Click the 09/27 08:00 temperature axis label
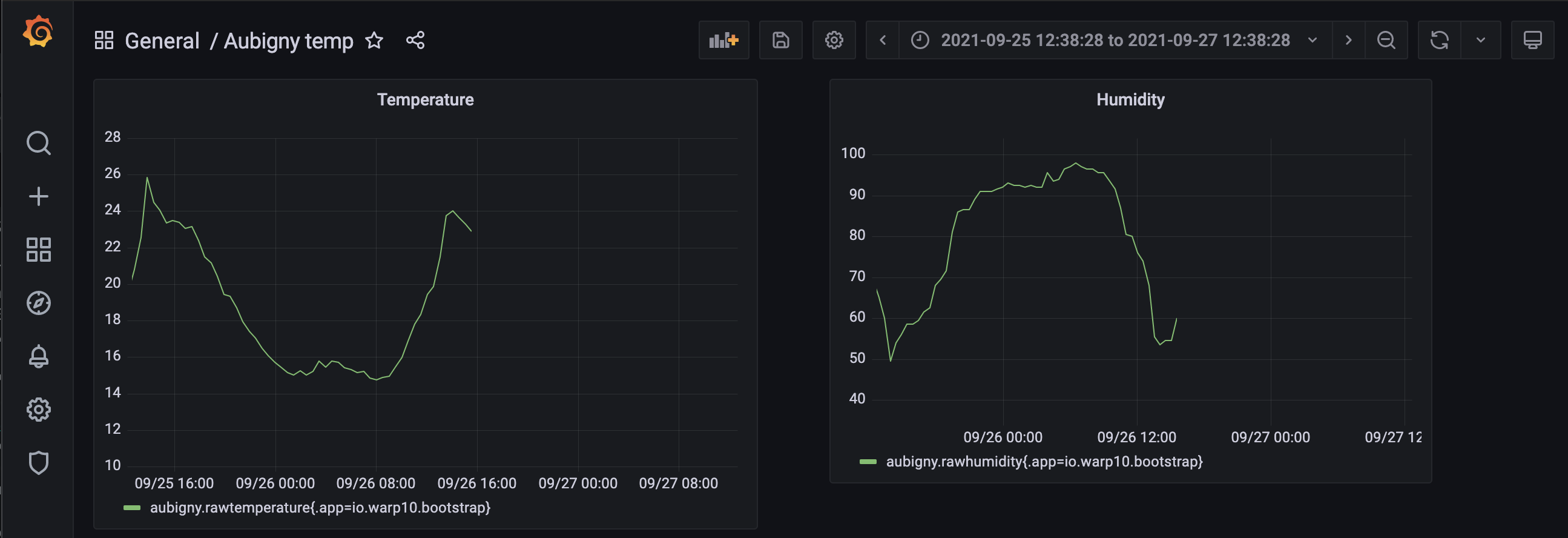The image size is (1568, 538). pyautogui.click(x=678, y=483)
